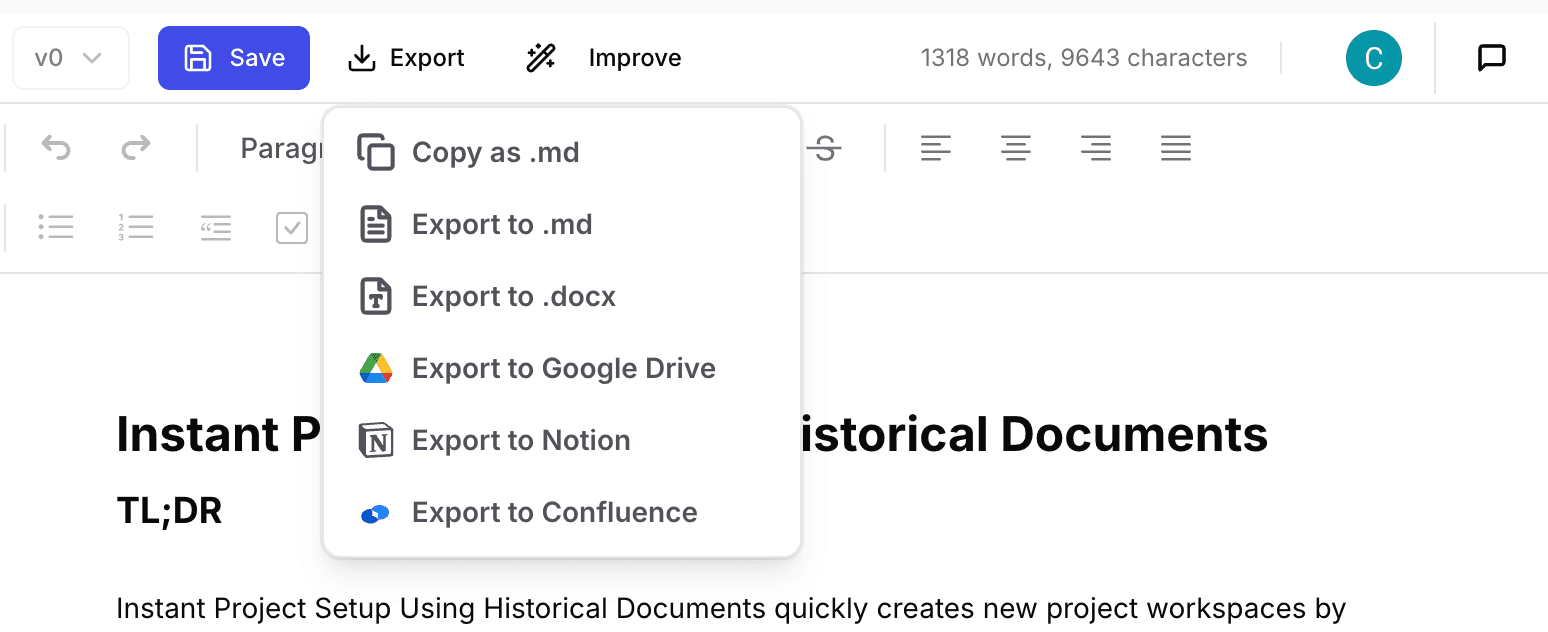Insert a numbered list
This screenshot has width=1548, height=632.
137,228
